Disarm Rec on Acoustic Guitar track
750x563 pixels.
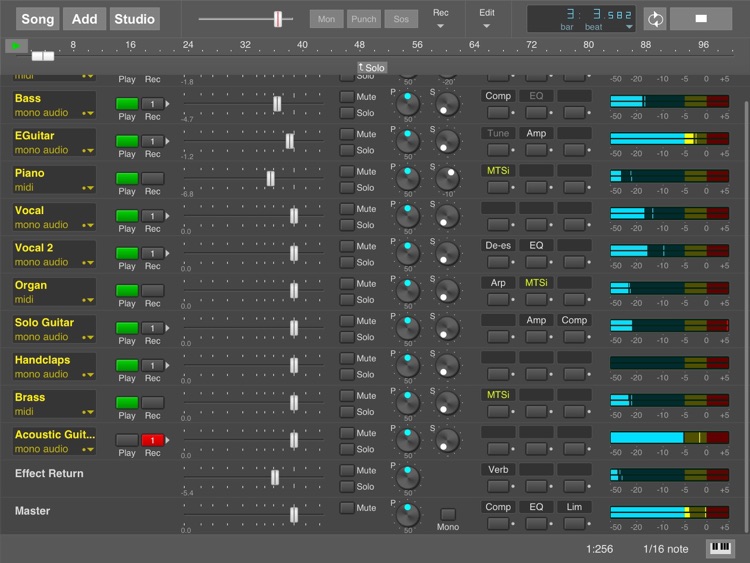153,440
